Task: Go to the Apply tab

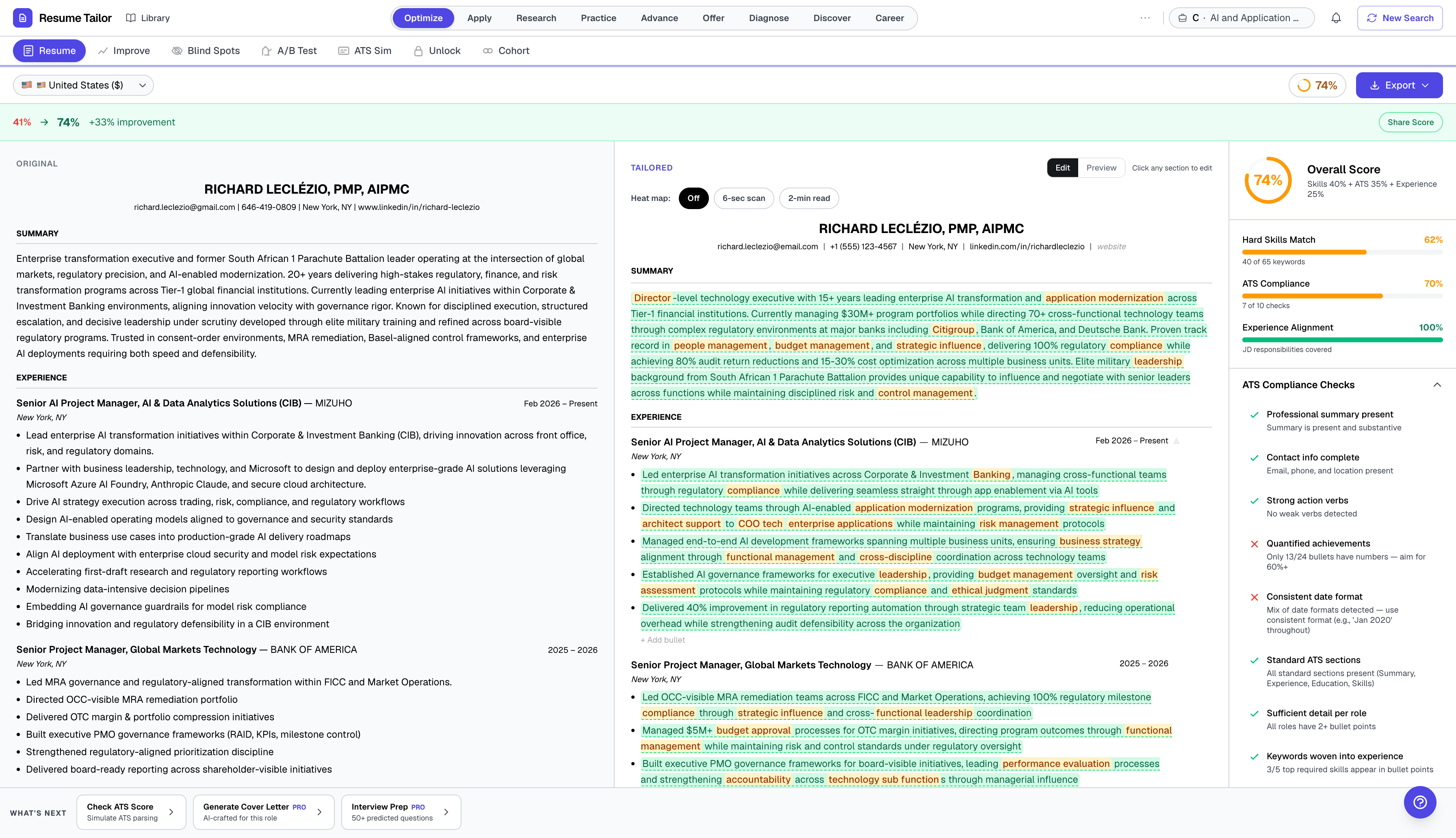Action: (479, 18)
